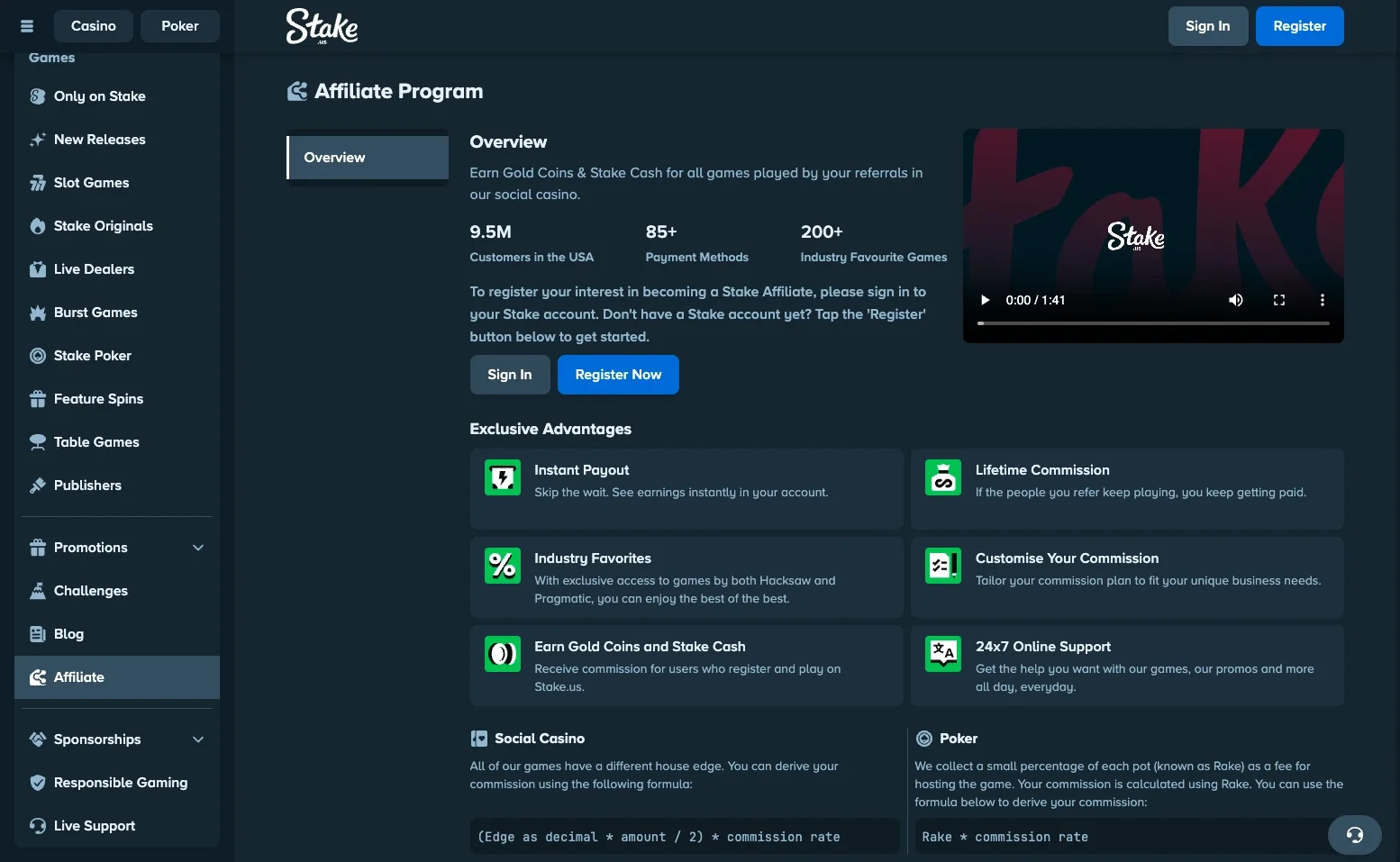Image resolution: width=1400 pixels, height=862 pixels.
Task: Click the 24x7 Online Support icon
Action: (943, 654)
